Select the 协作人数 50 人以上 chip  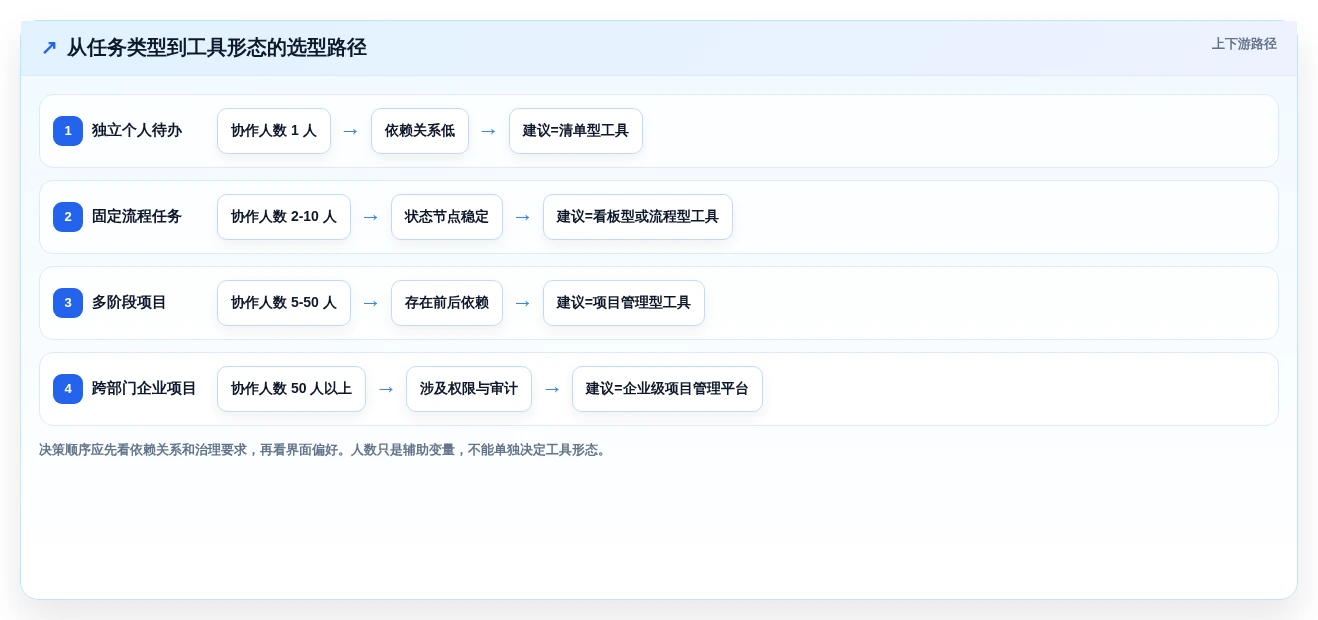[291, 389]
